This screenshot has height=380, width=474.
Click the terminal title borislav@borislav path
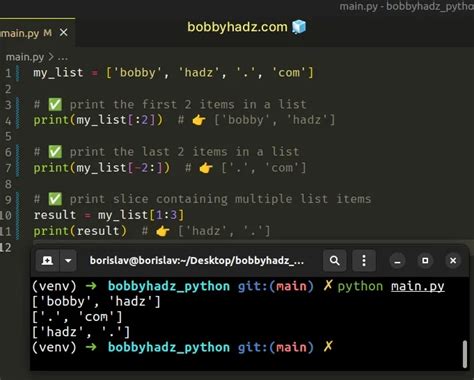point(197,260)
